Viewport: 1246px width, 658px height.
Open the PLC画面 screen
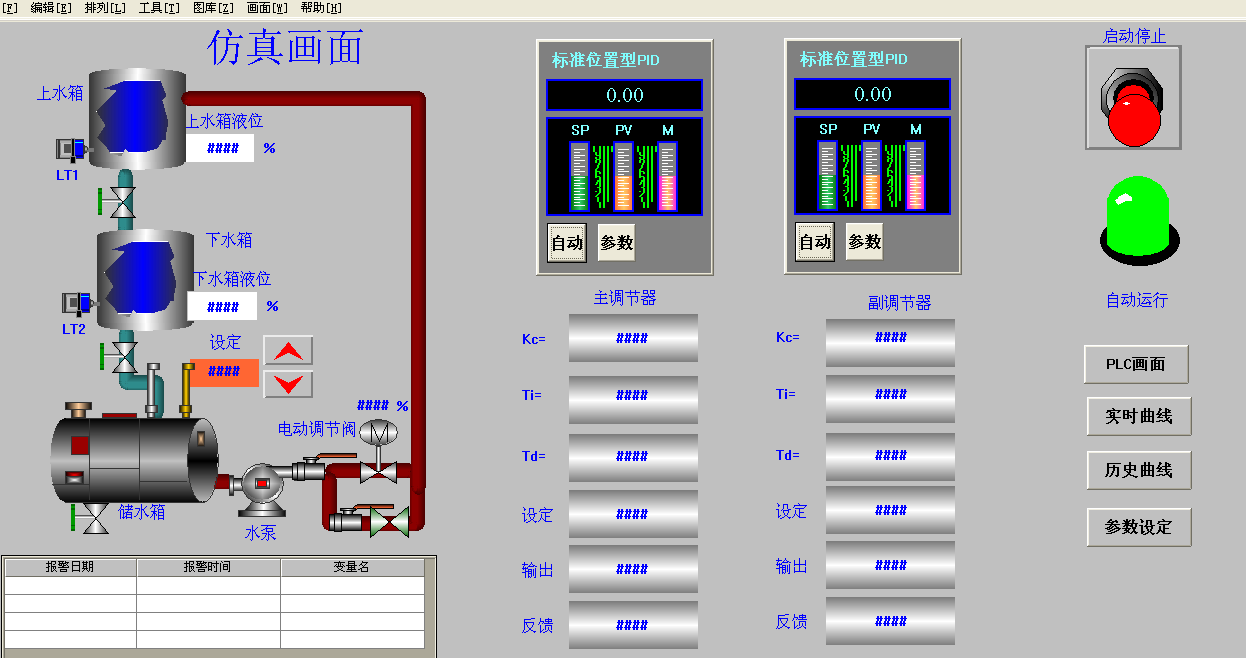[x=1136, y=364]
